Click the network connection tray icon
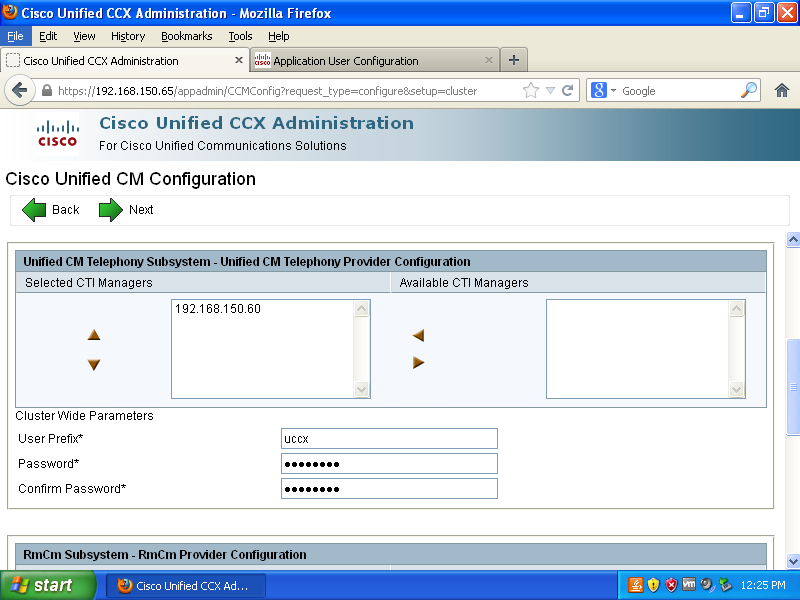800x600 pixels. 724,585
